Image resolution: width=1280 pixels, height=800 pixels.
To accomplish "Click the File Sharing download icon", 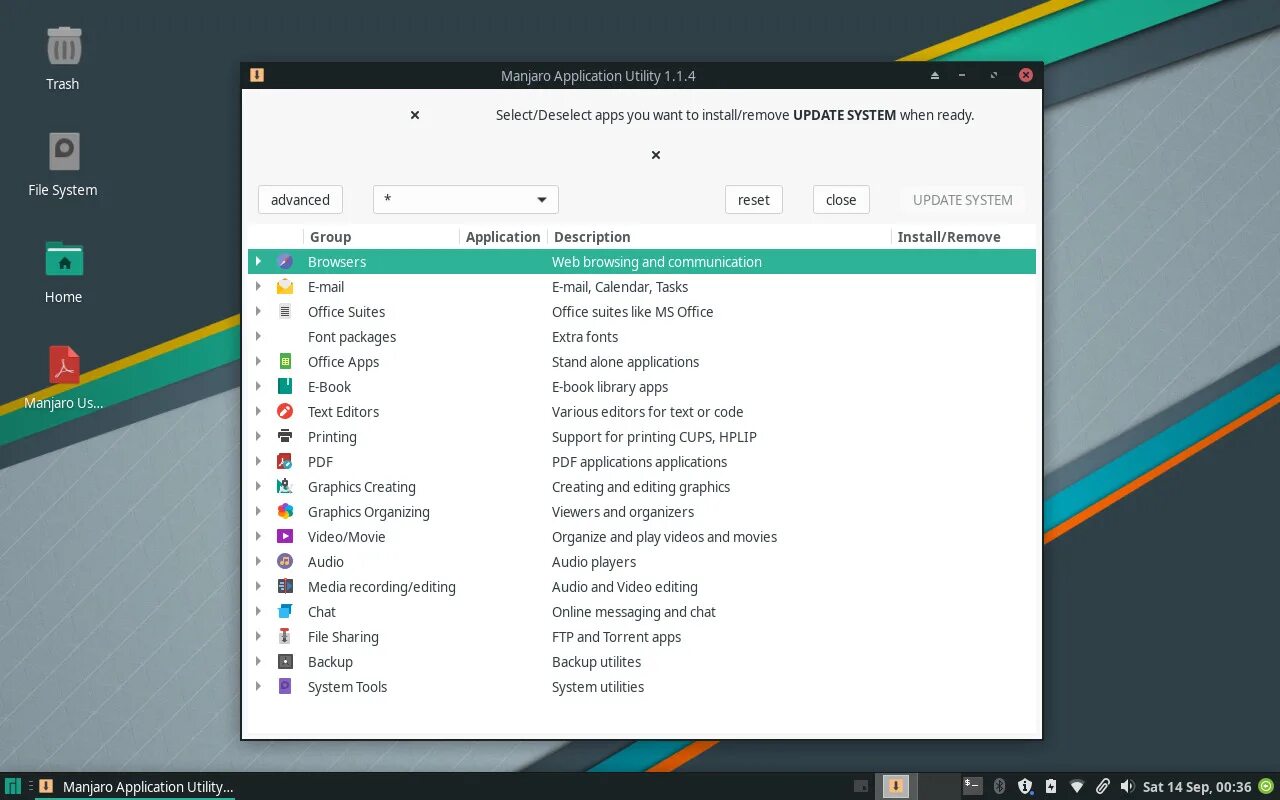I will pos(285,636).
